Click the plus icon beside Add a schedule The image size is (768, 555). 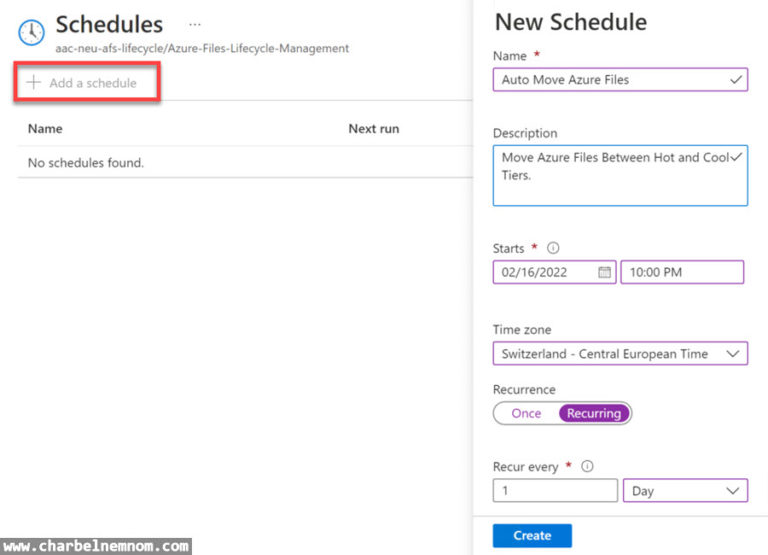click(x=33, y=82)
